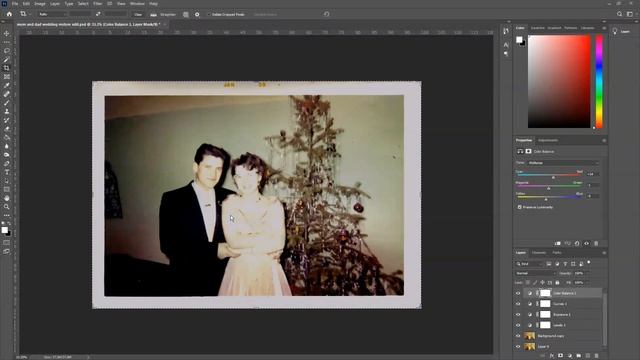The height and width of the screenshot is (360, 640).
Task: Open crop settings gear menu
Action: pyautogui.click(x=197, y=14)
